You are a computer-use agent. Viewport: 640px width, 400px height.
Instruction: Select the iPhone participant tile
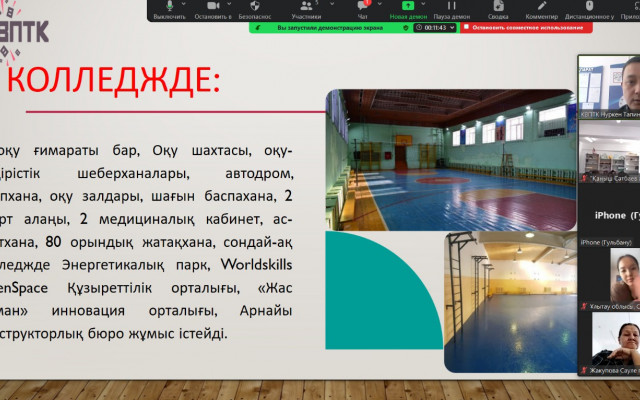point(608,215)
